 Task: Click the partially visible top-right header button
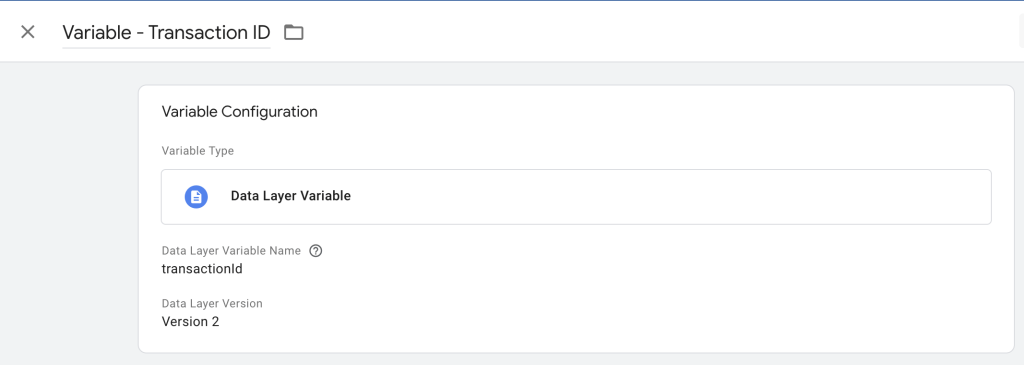tap(1021, 32)
